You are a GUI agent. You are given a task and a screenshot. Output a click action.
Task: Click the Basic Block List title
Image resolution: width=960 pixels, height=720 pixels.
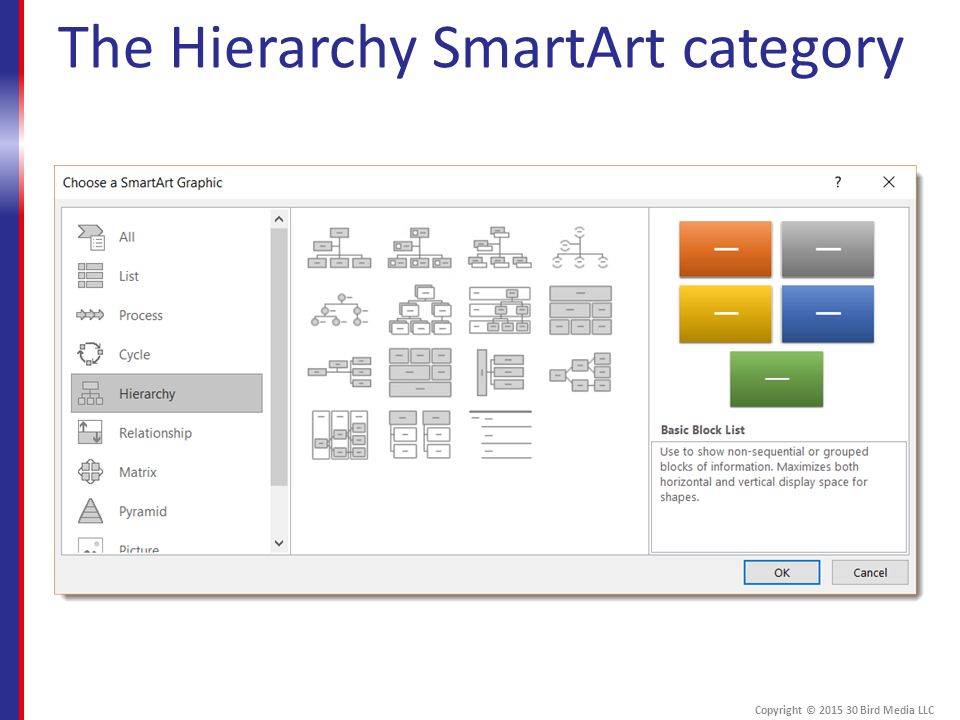coord(703,430)
